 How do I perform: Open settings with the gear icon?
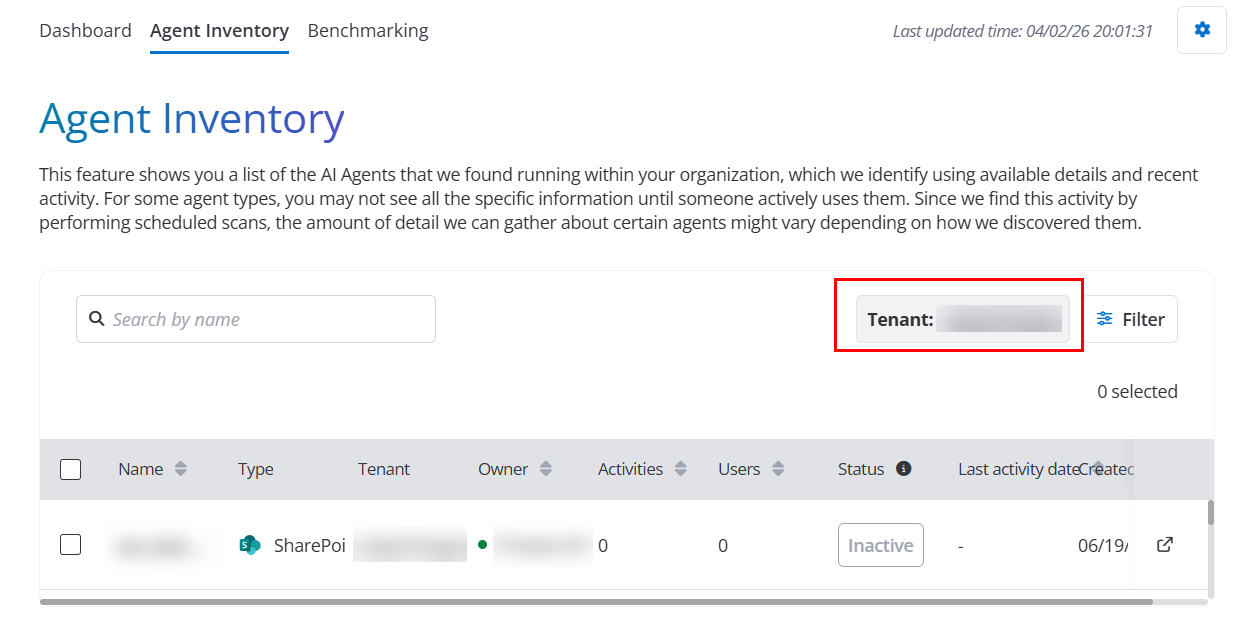coord(1202,30)
